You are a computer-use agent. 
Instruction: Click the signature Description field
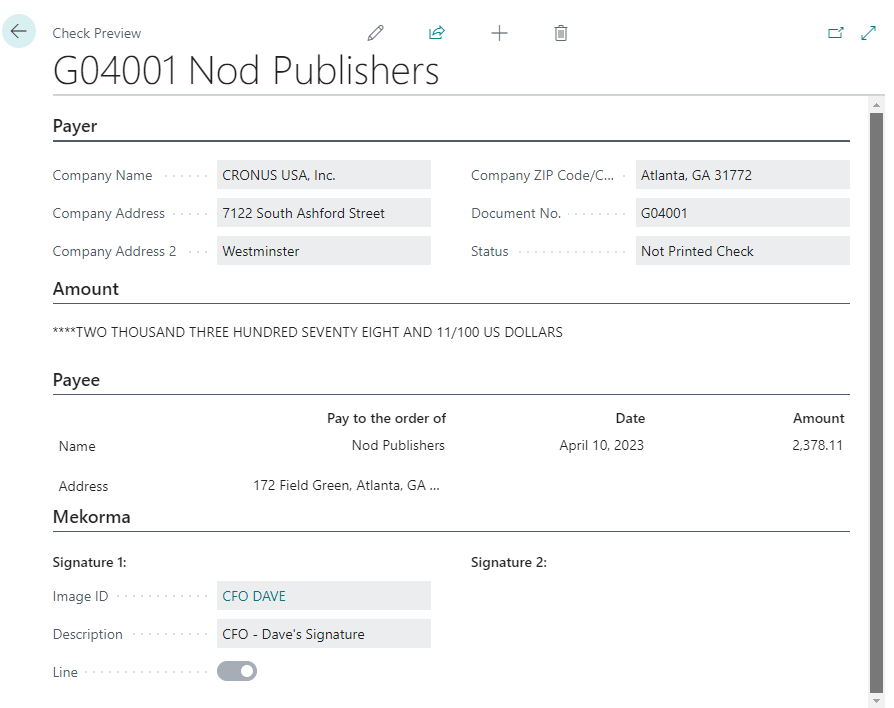point(323,634)
